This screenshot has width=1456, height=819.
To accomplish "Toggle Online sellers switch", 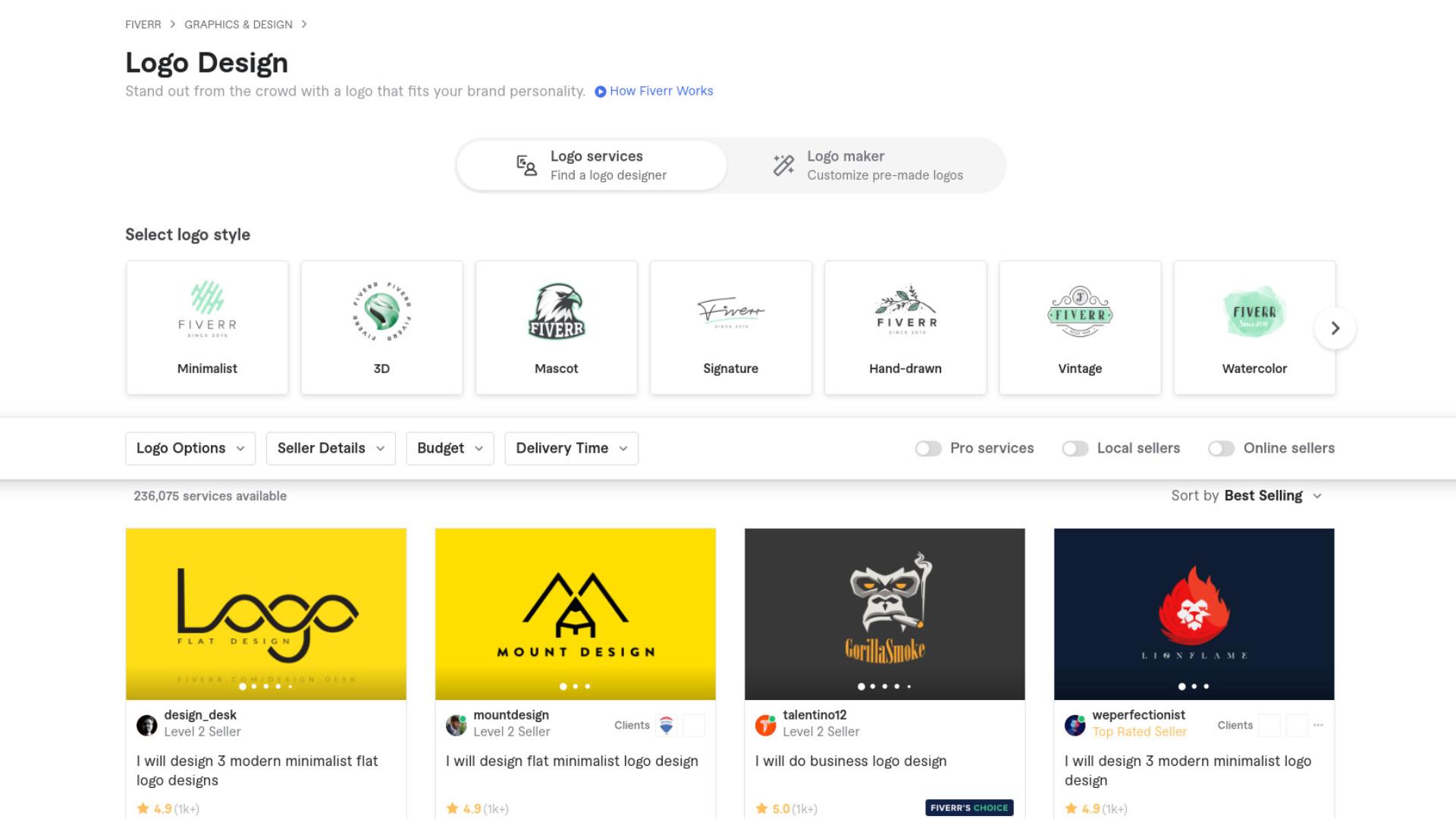I will [x=1221, y=448].
